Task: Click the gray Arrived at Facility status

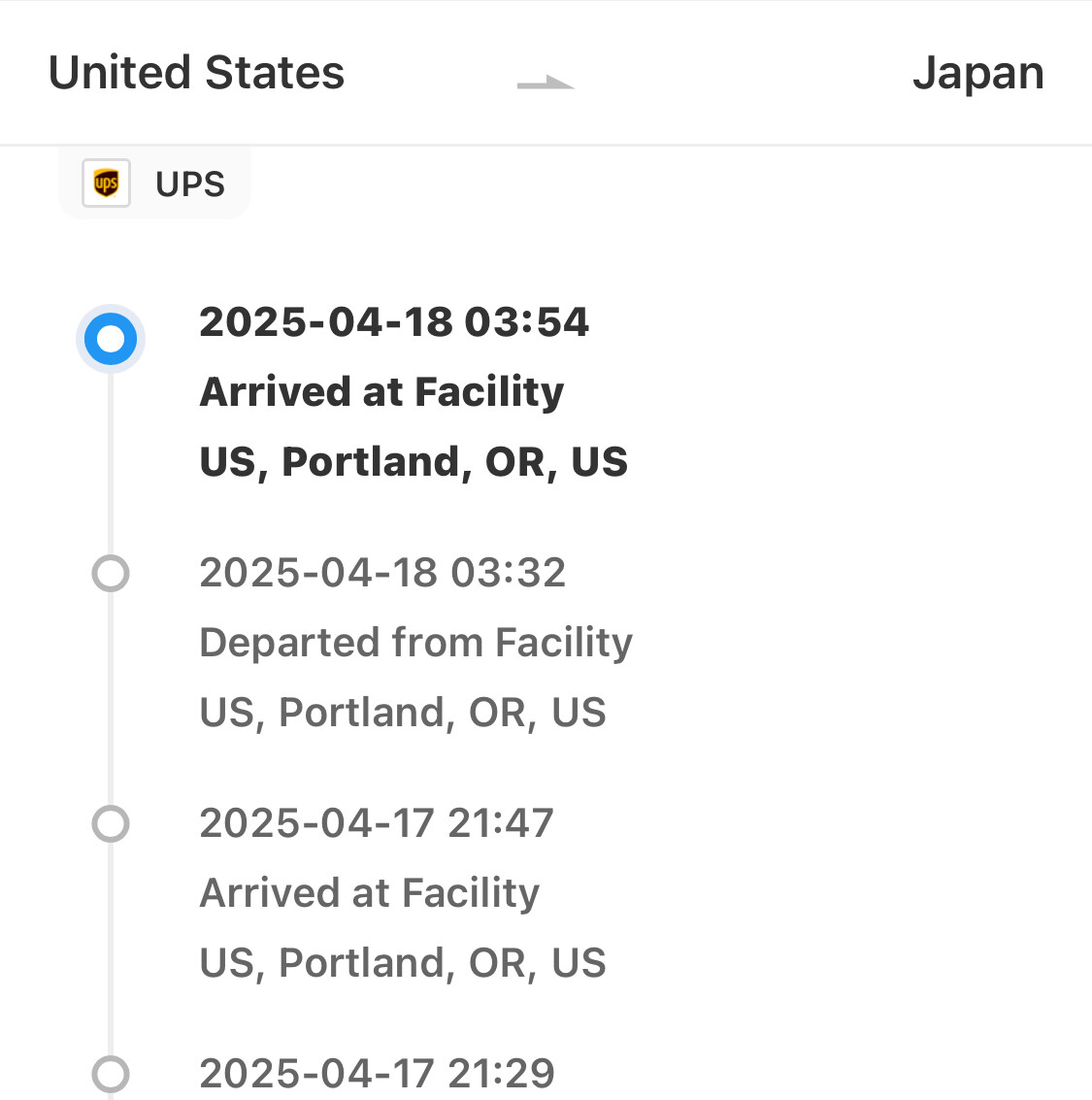Action: (x=370, y=894)
